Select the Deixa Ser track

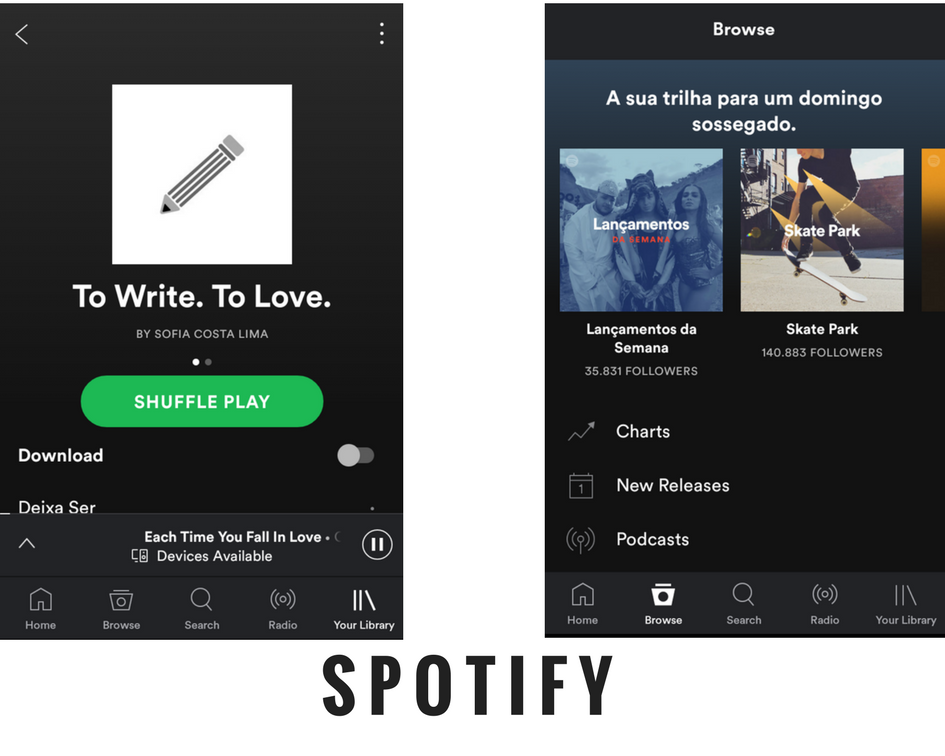pyautogui.click(x=57, y=507)
